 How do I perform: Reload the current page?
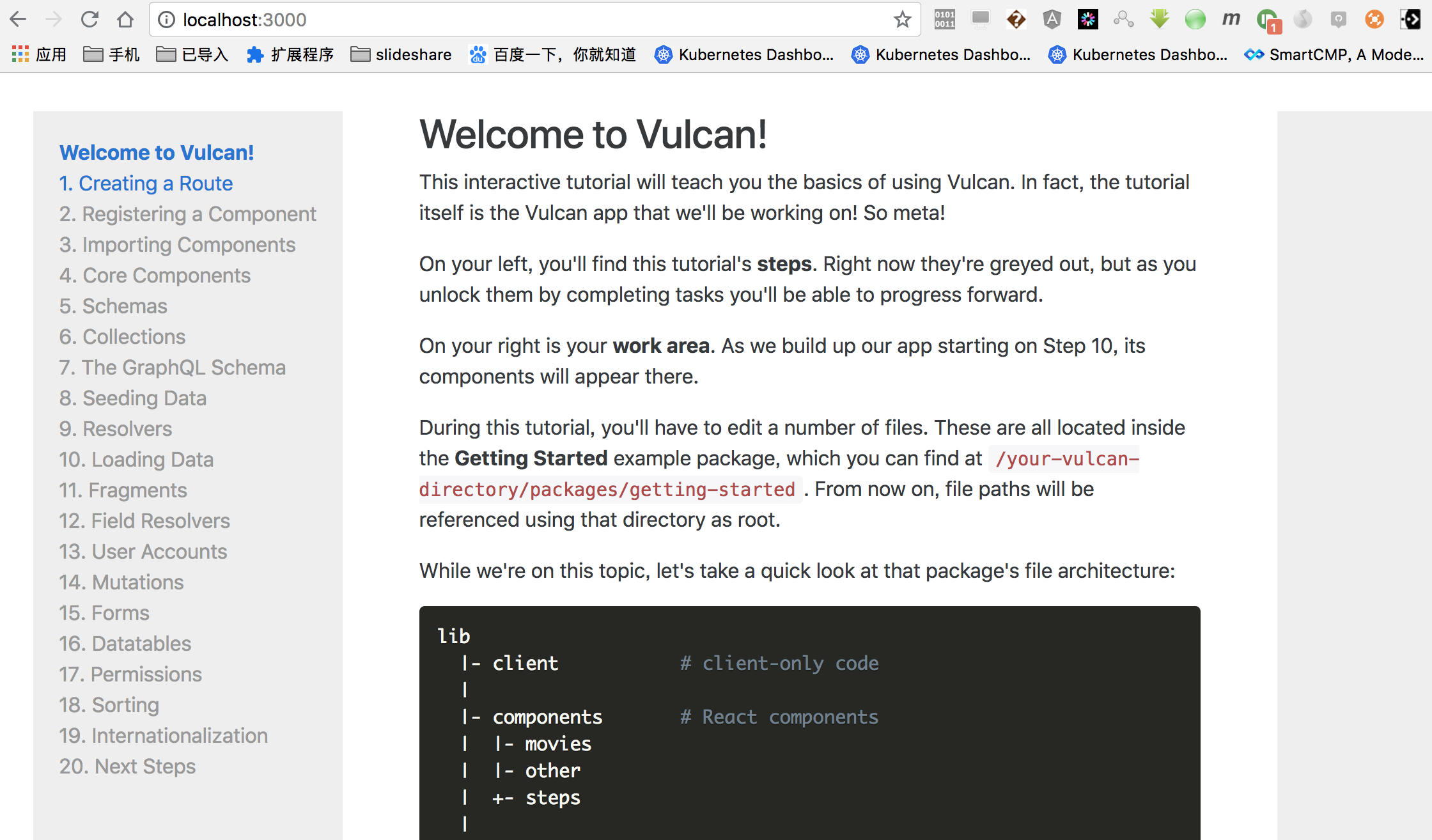point(89,19)
